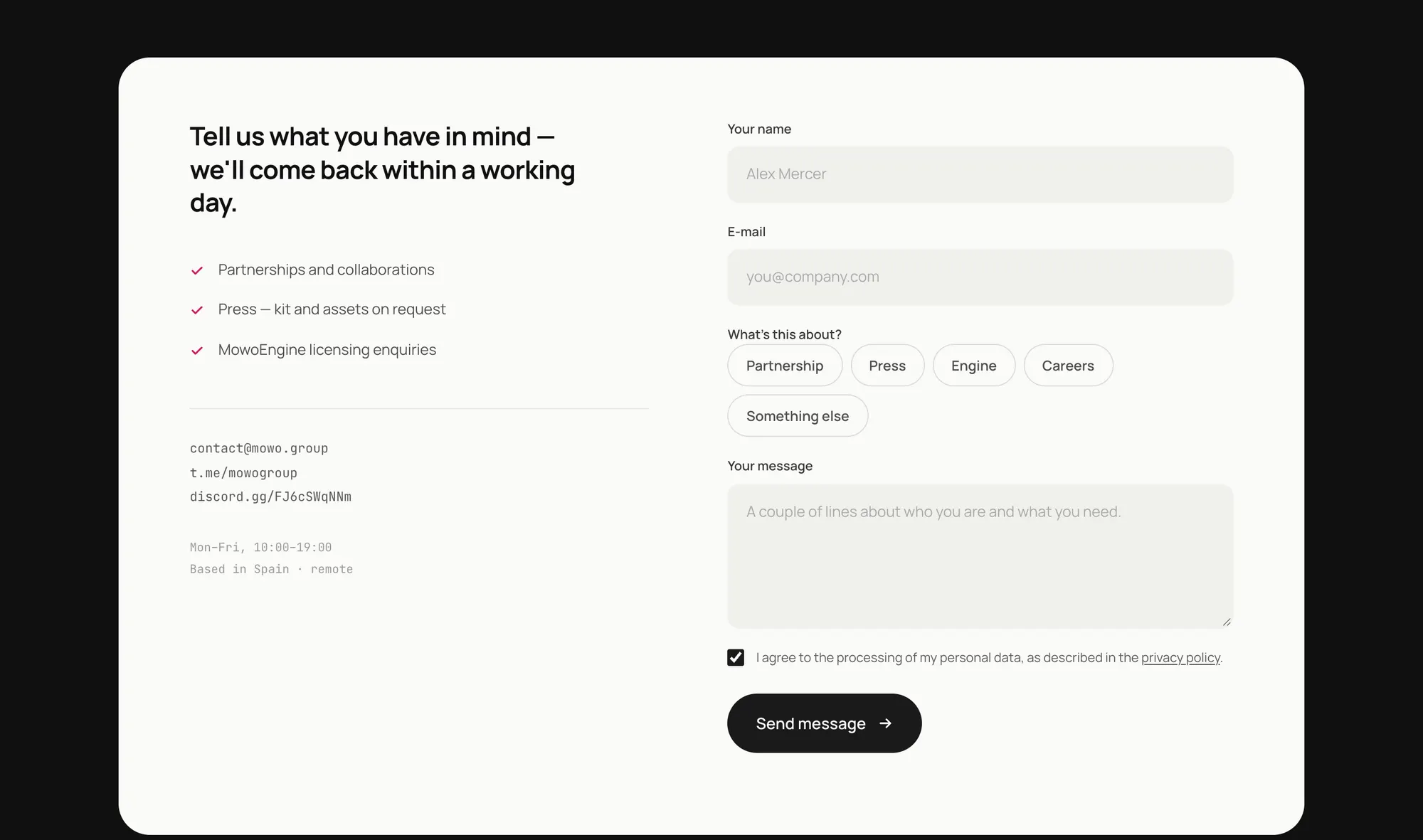
Task: Click the personal data agreement text label
Action: [989, 658]
